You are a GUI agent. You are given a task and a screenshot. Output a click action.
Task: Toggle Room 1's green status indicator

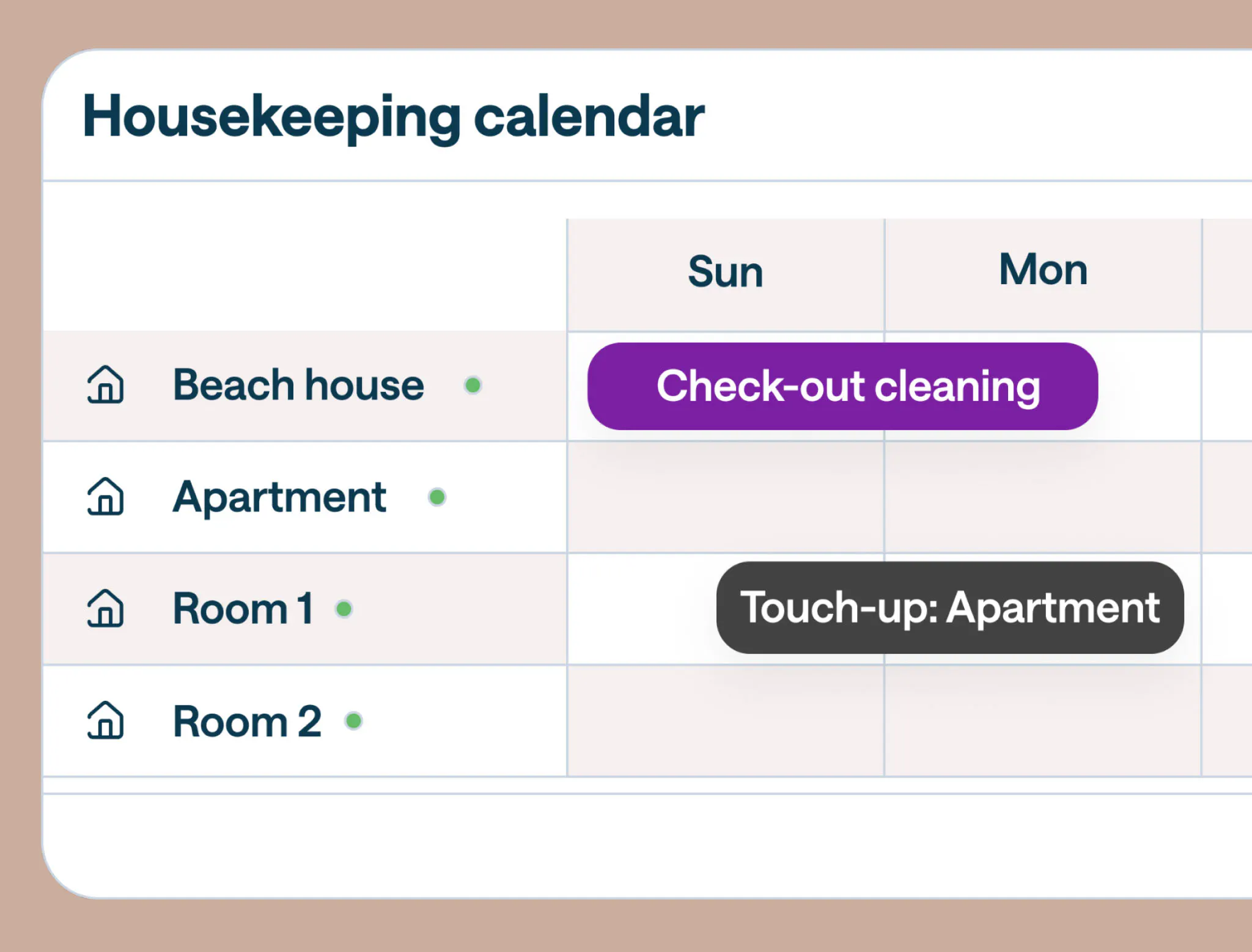tap(344, 609)
